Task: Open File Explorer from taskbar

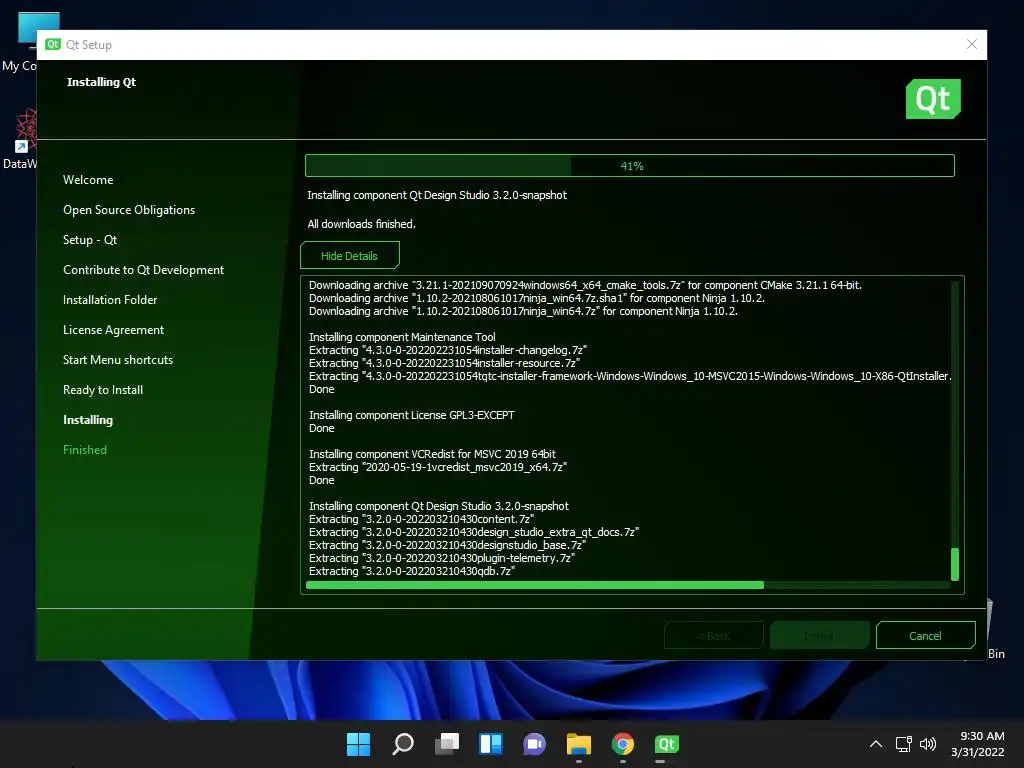Action: [579, 744]
